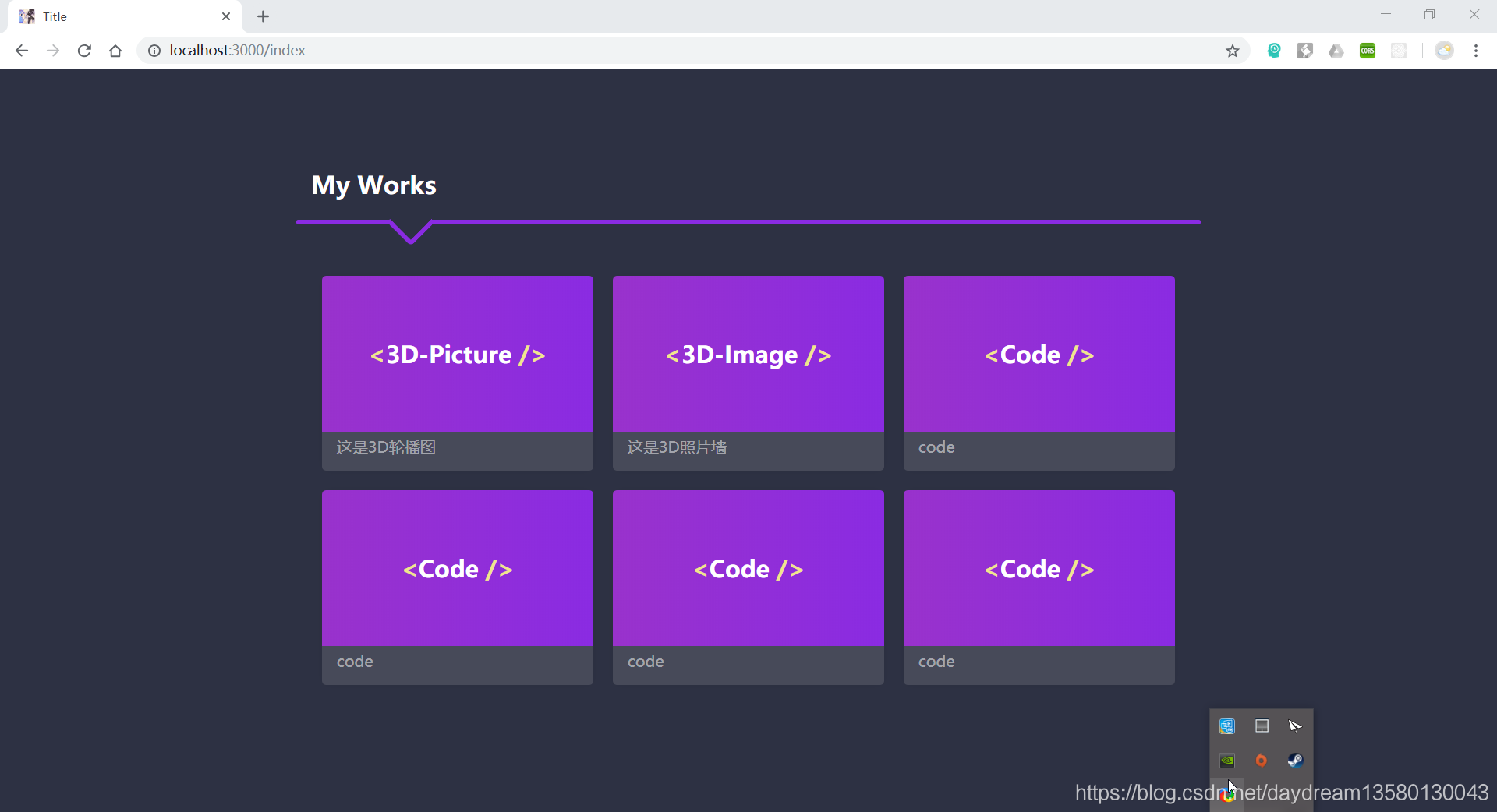
Task: Open the Origin tray icon
Action: click(x=1262, y=761)
